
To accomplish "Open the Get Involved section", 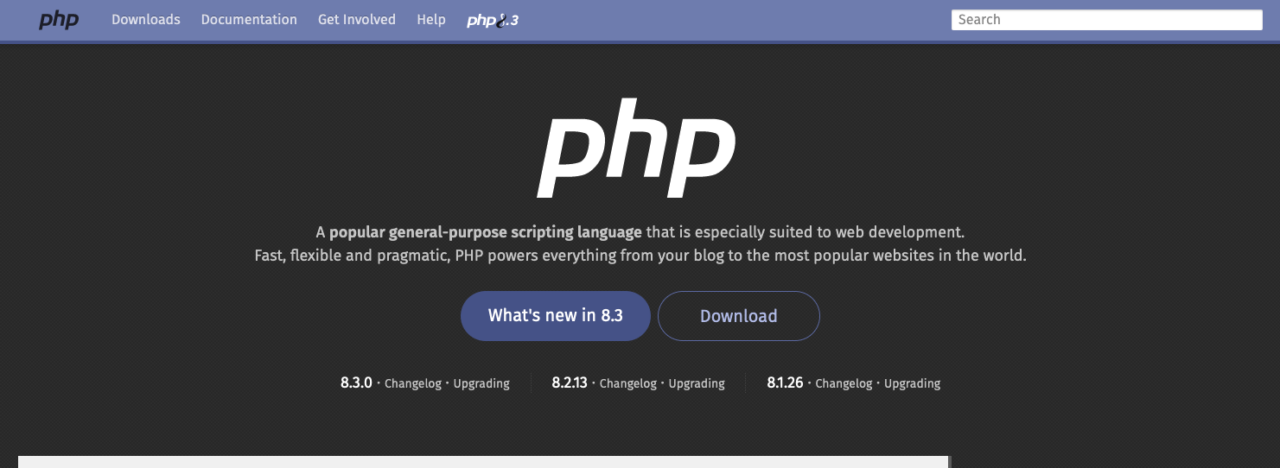I will point(356,20).
